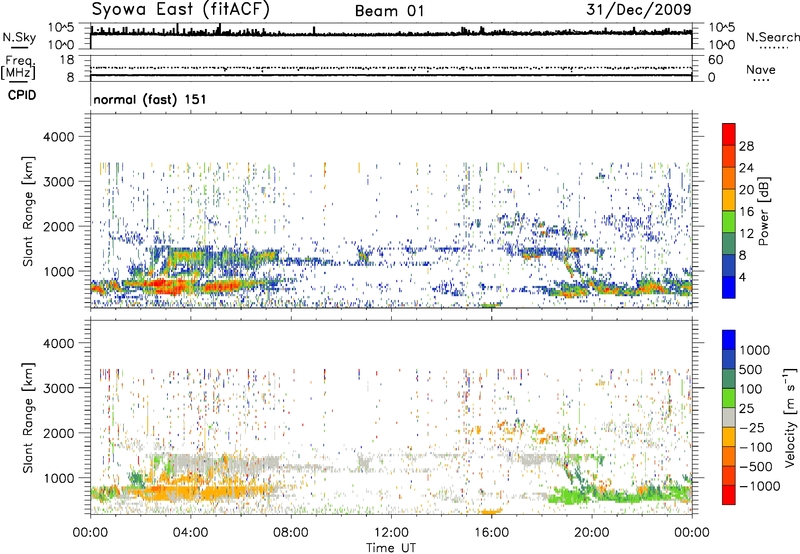Click the "Nave" legend label
This screenshot has height=554, width=800.
point(761,69)
